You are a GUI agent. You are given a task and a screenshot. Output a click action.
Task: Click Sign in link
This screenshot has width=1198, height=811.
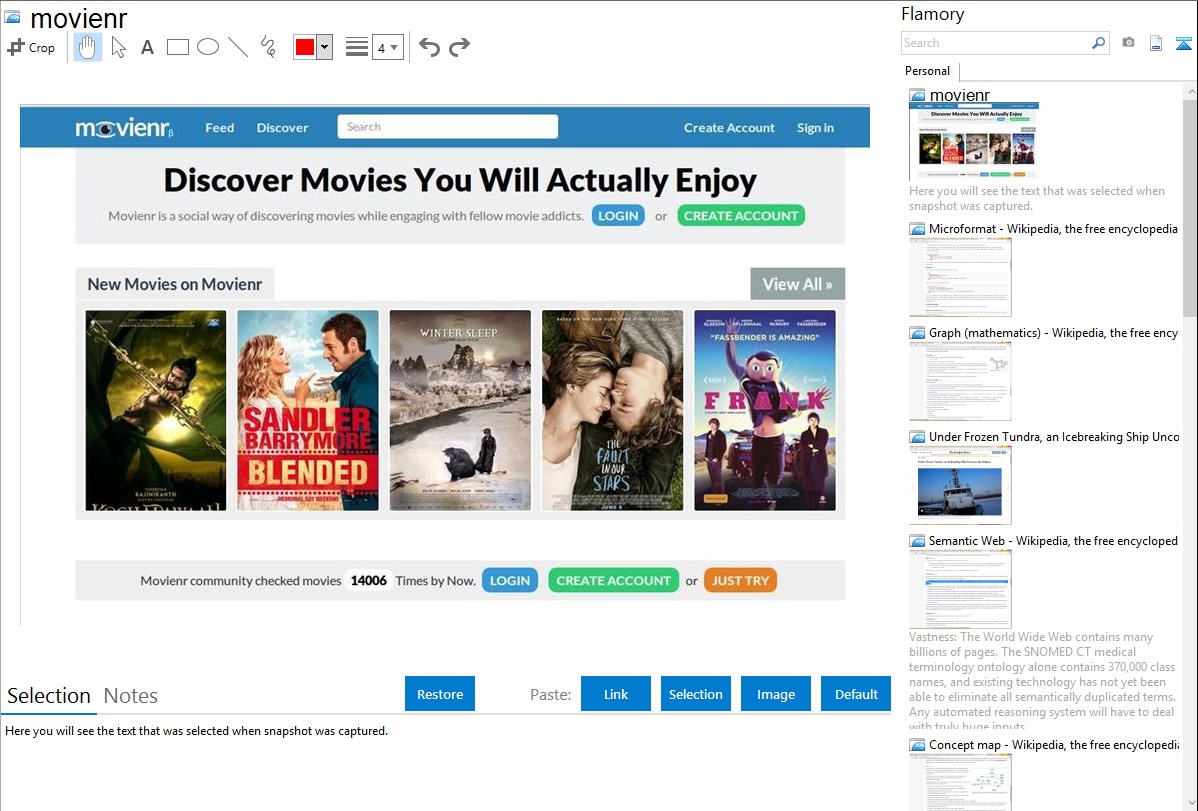tap(815, 128)
